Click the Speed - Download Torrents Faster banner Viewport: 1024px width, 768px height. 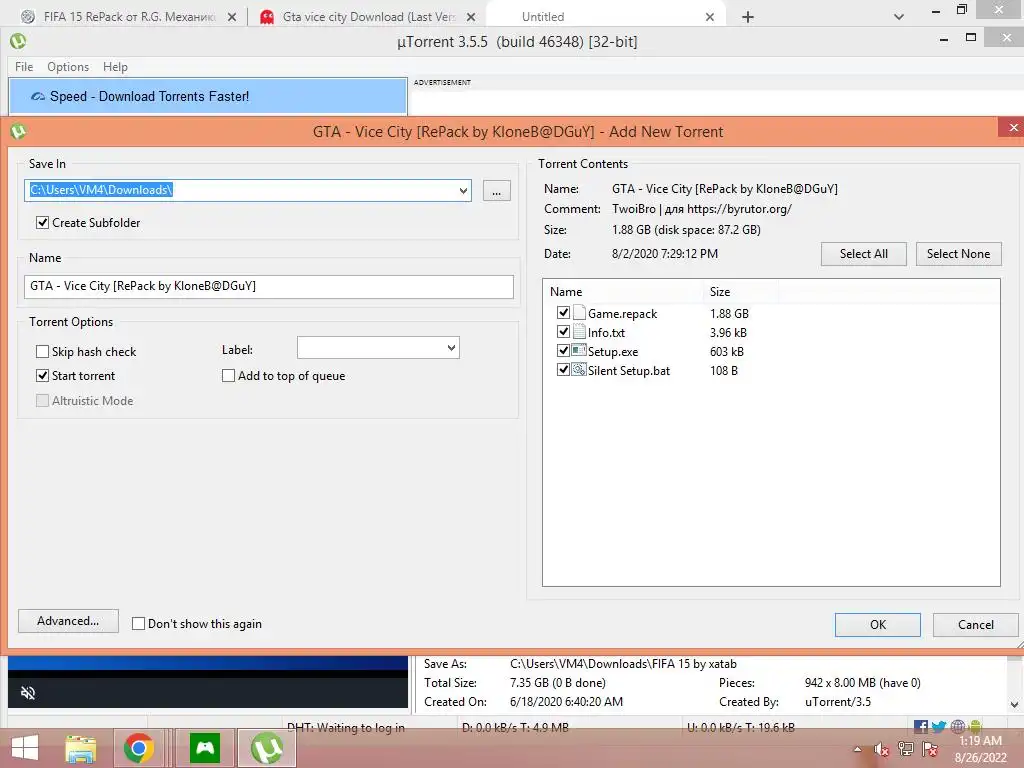point(208,96)
